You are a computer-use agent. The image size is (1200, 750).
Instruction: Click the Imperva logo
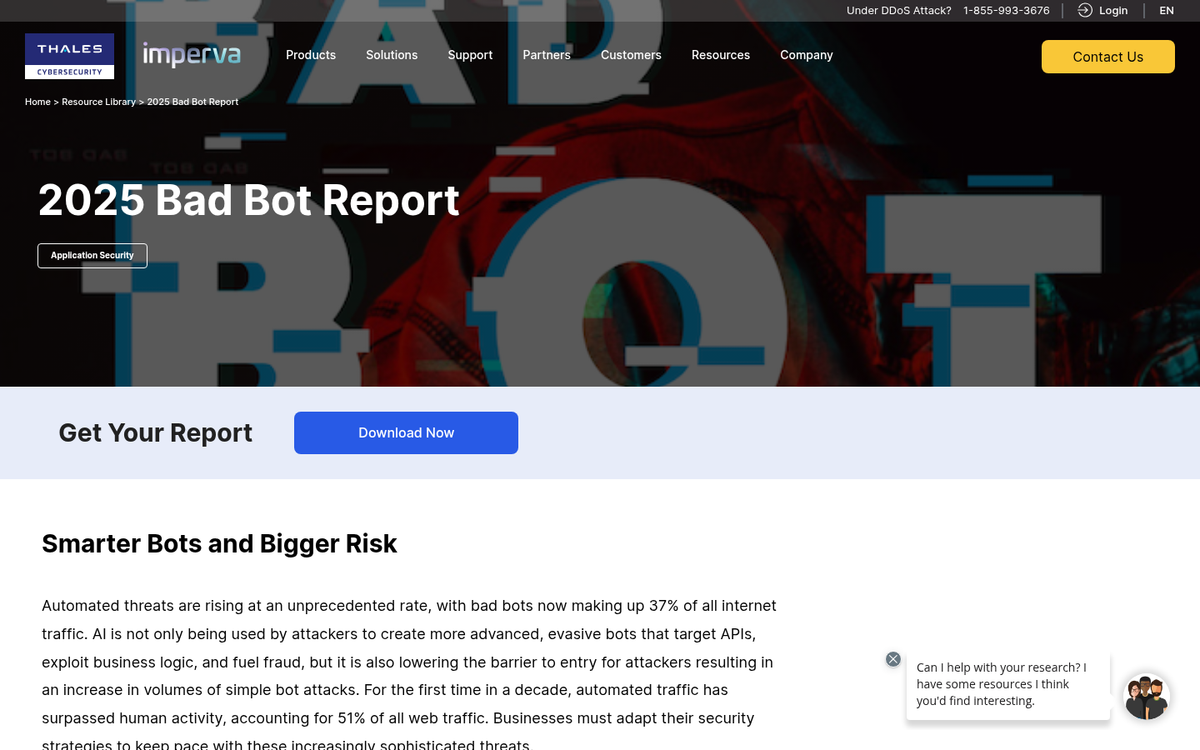(x=191, y=54)
